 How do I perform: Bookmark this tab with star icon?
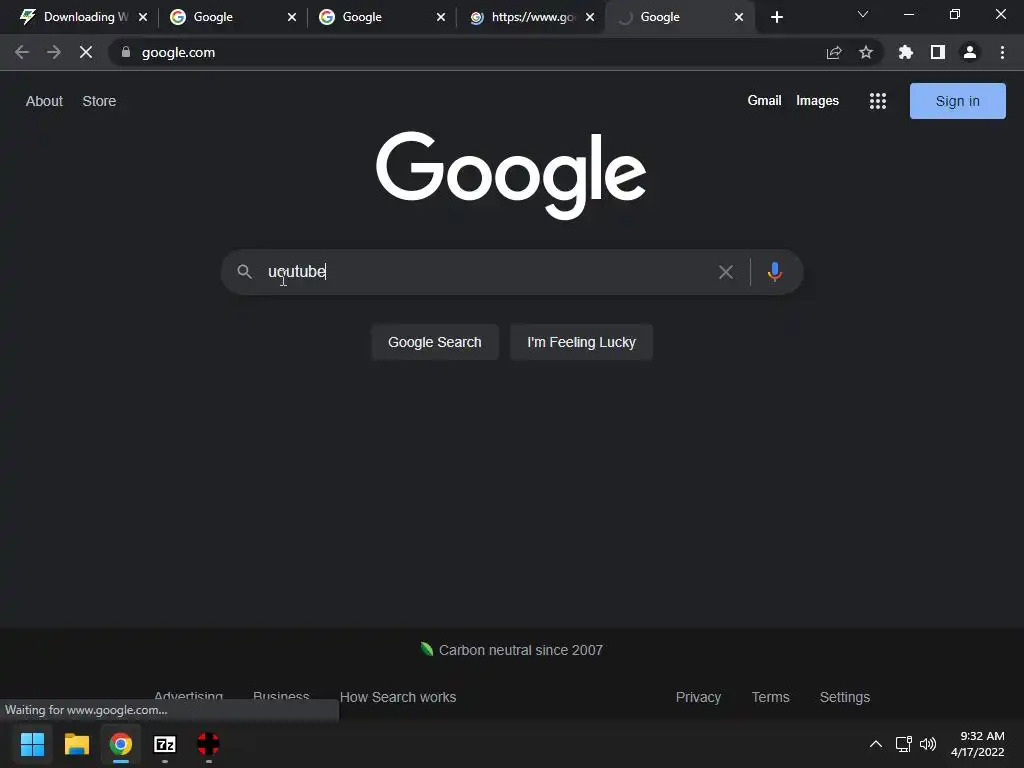866,52
